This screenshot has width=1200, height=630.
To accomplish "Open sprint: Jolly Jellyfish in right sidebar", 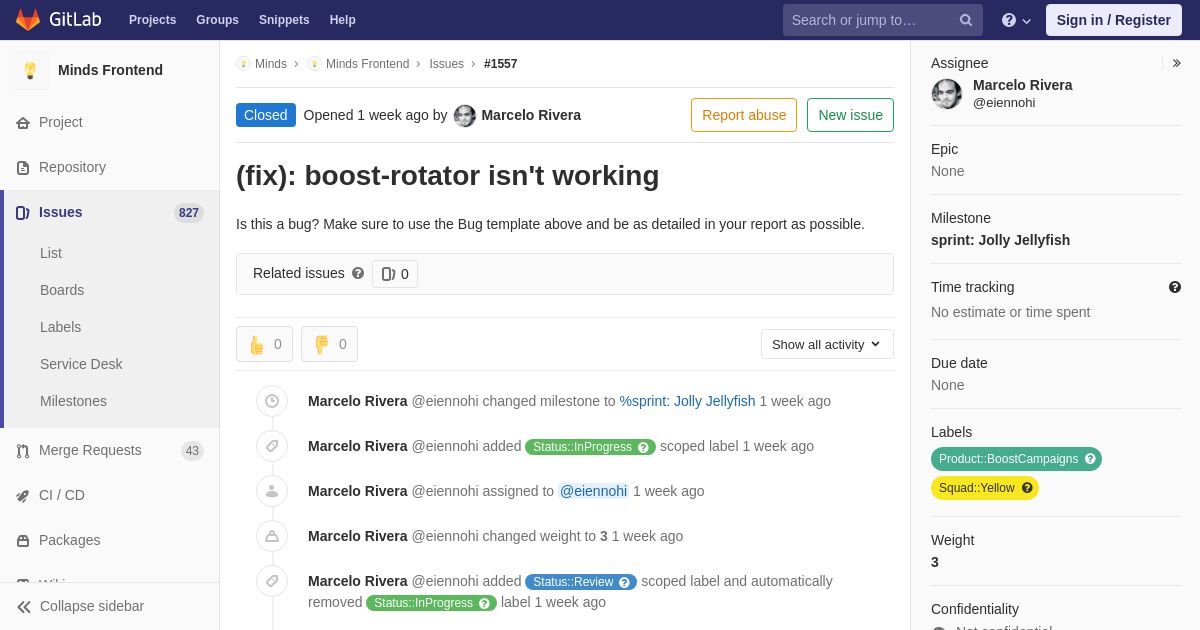I will pos(1000,240).
